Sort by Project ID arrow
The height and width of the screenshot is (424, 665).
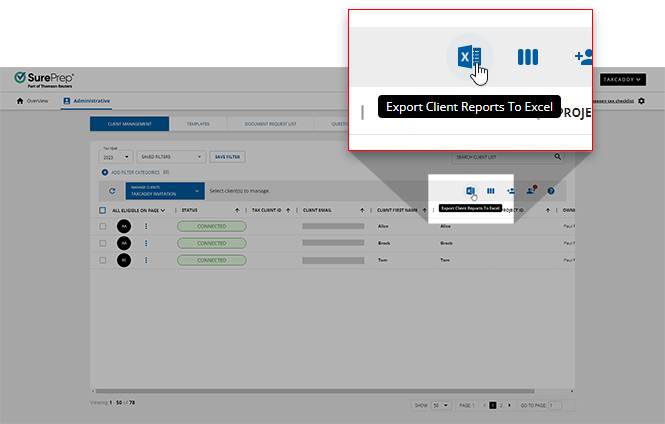(x=548, y=210)
